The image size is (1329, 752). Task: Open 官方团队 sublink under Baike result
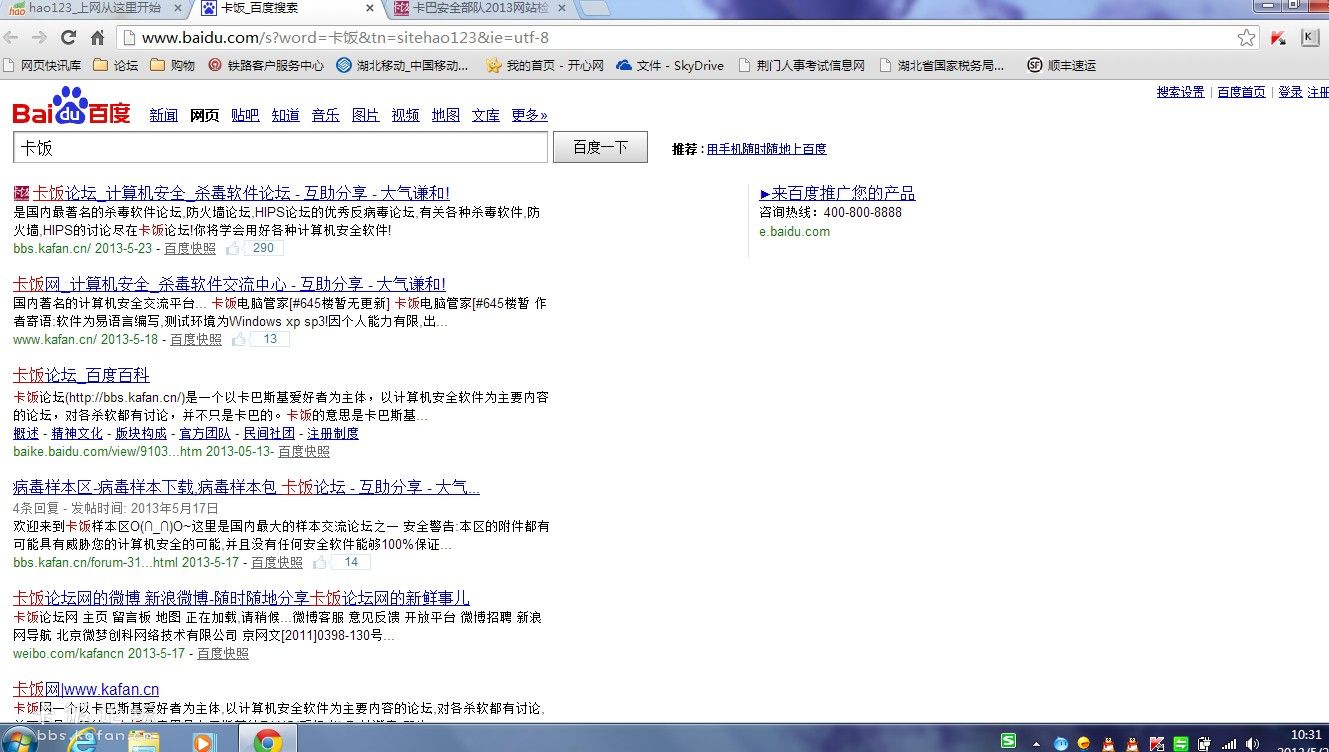click(x=205, y=433)
